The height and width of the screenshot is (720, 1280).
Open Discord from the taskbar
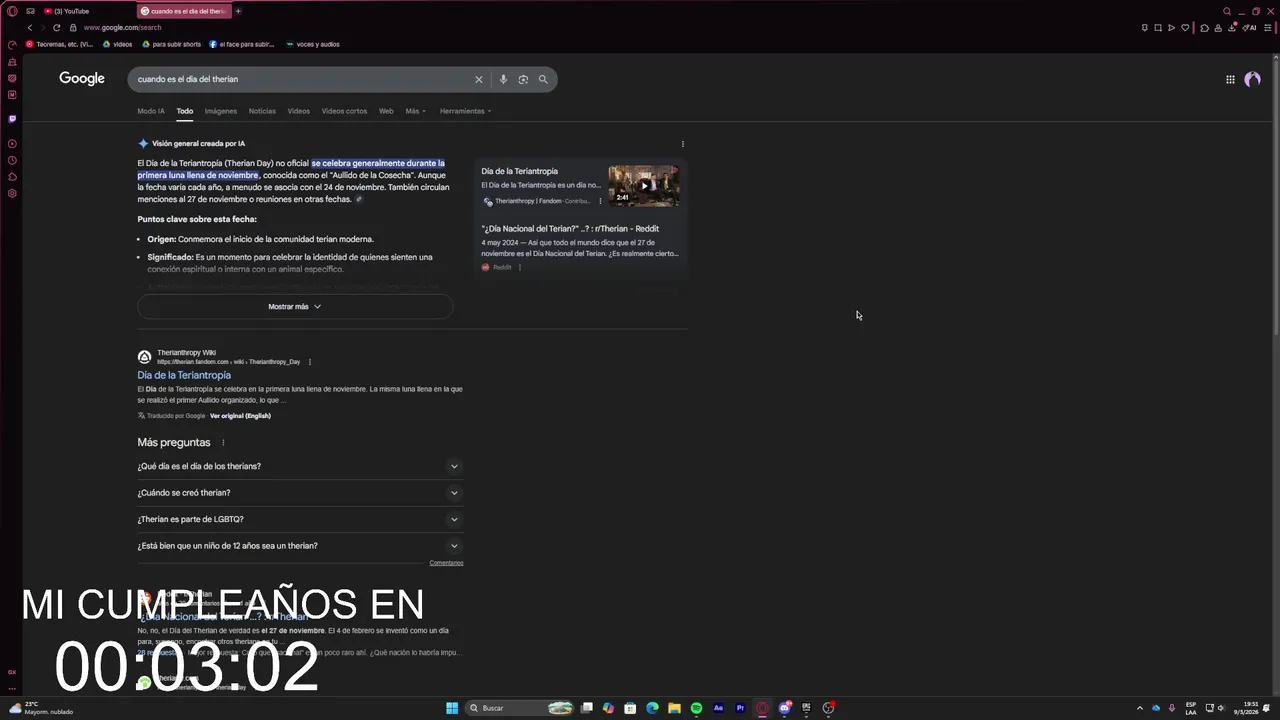[785, 708]
